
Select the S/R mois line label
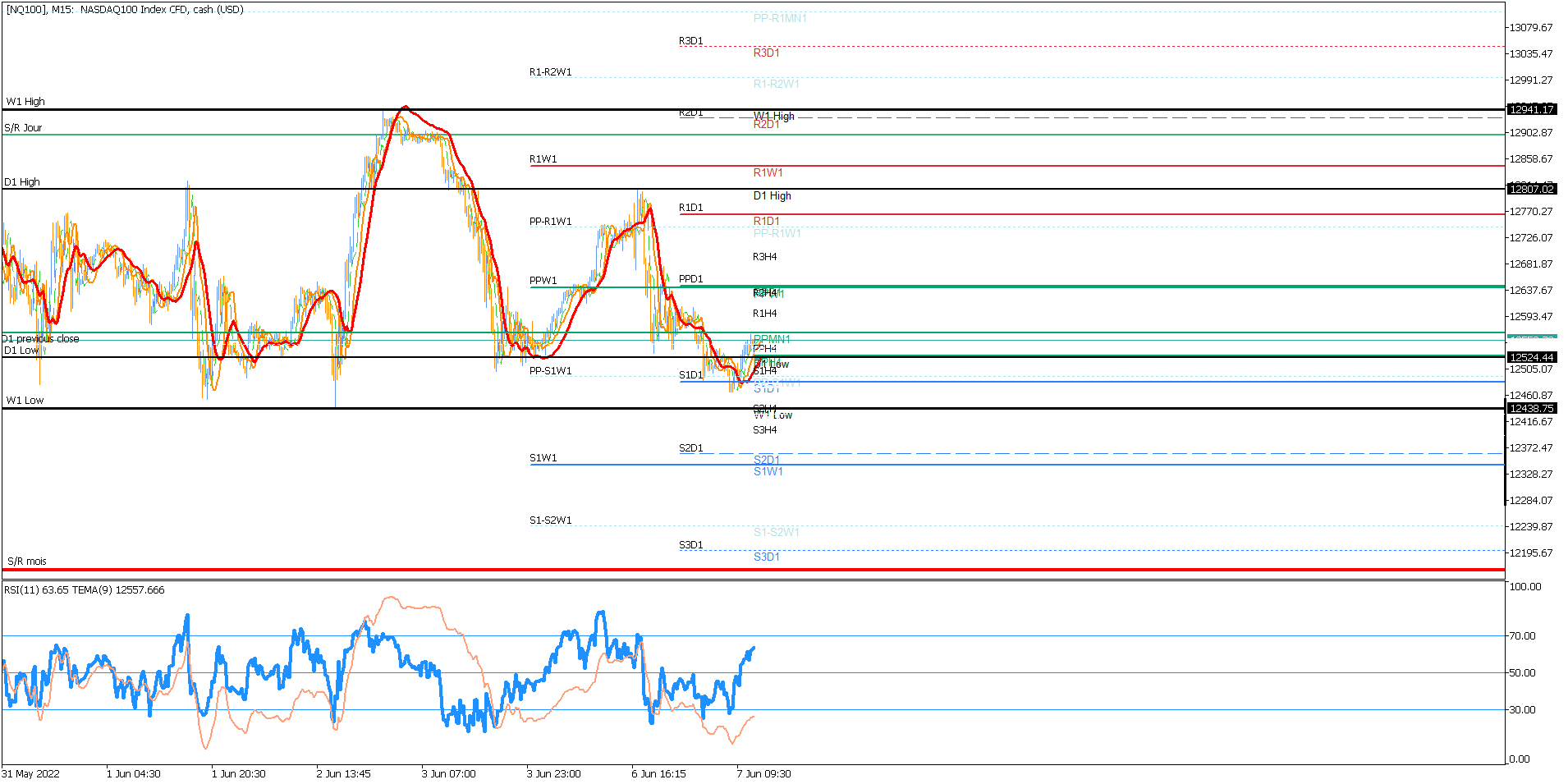tap(27, 562)
